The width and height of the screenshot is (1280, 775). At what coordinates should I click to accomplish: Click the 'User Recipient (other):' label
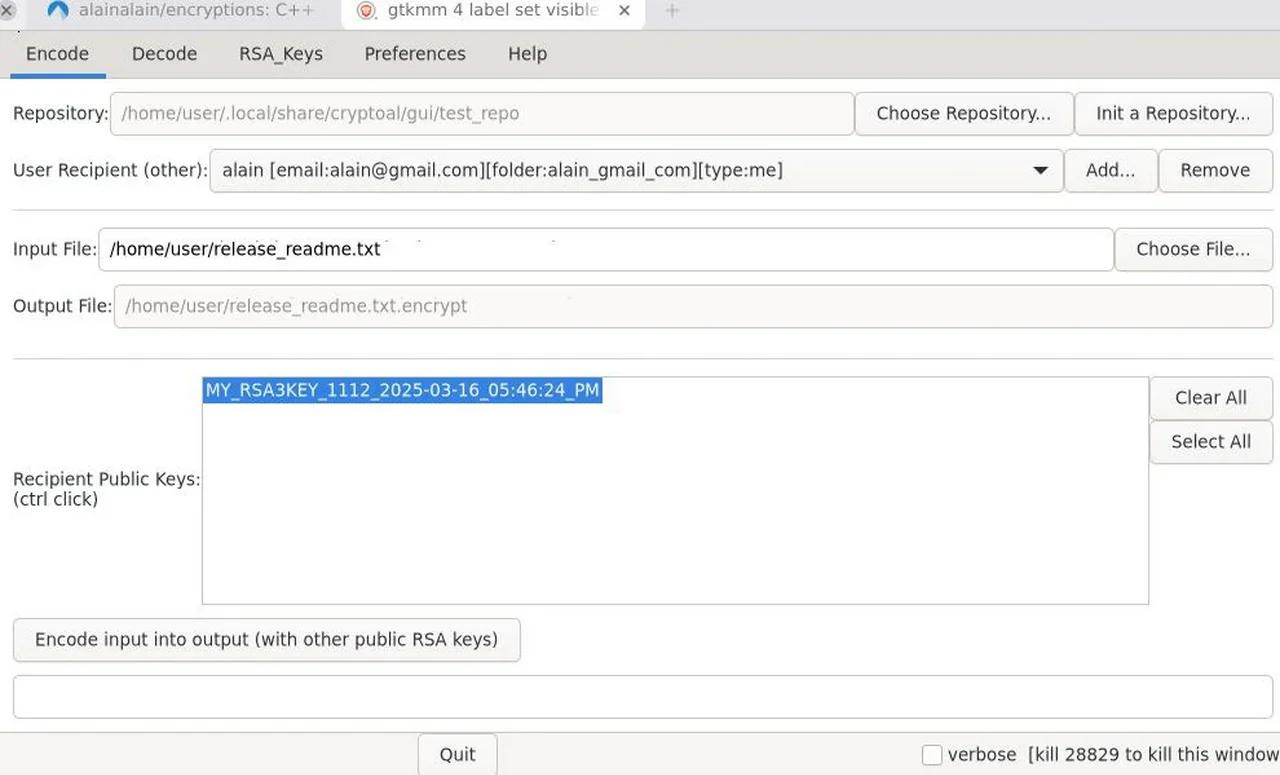(x=110, y=170)
